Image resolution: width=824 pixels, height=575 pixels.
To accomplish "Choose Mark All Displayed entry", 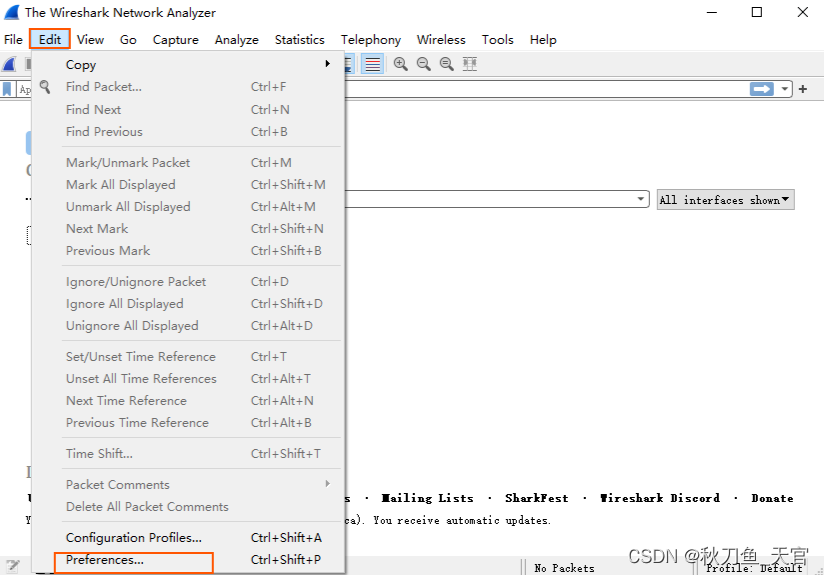I will (x=188, y=184).
